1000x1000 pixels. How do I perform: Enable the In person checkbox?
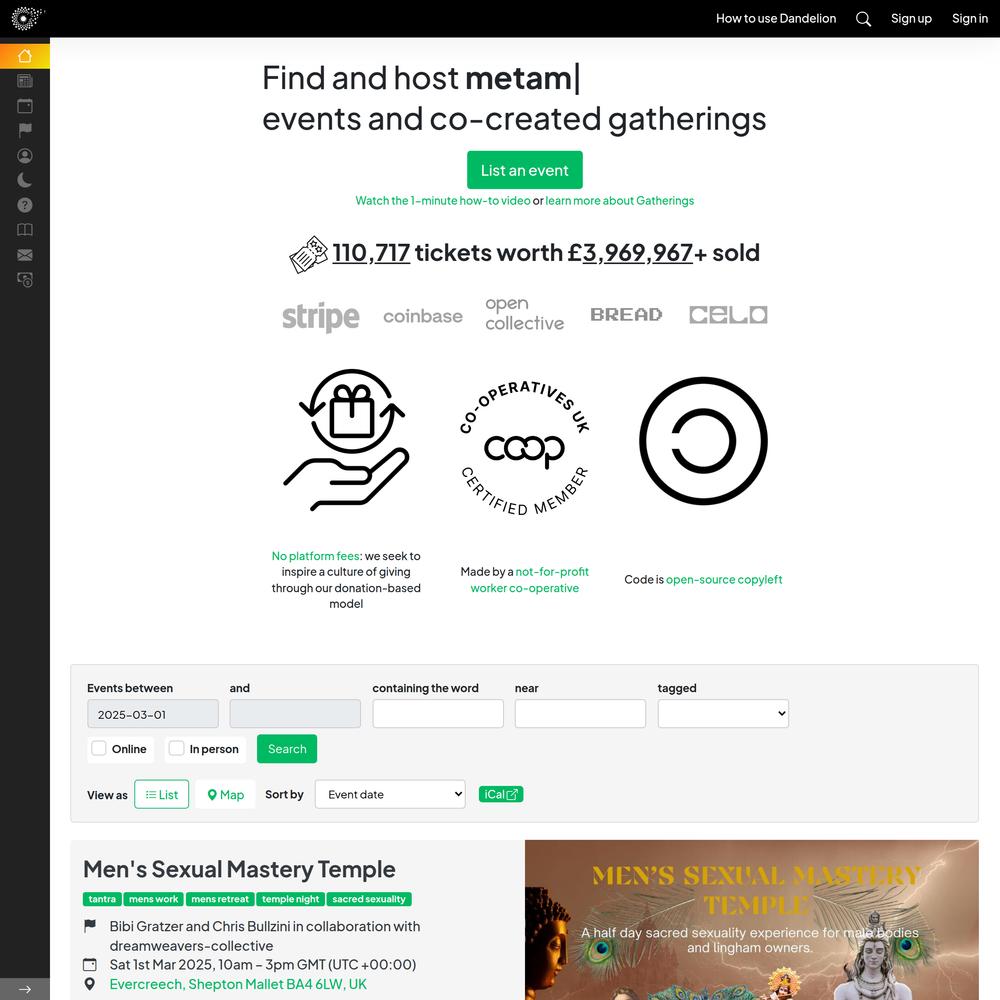[x=177, y=748]
